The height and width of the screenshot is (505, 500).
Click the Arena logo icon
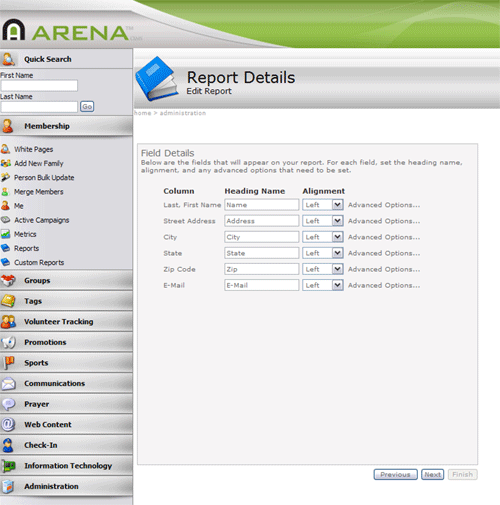coord(14,30)
